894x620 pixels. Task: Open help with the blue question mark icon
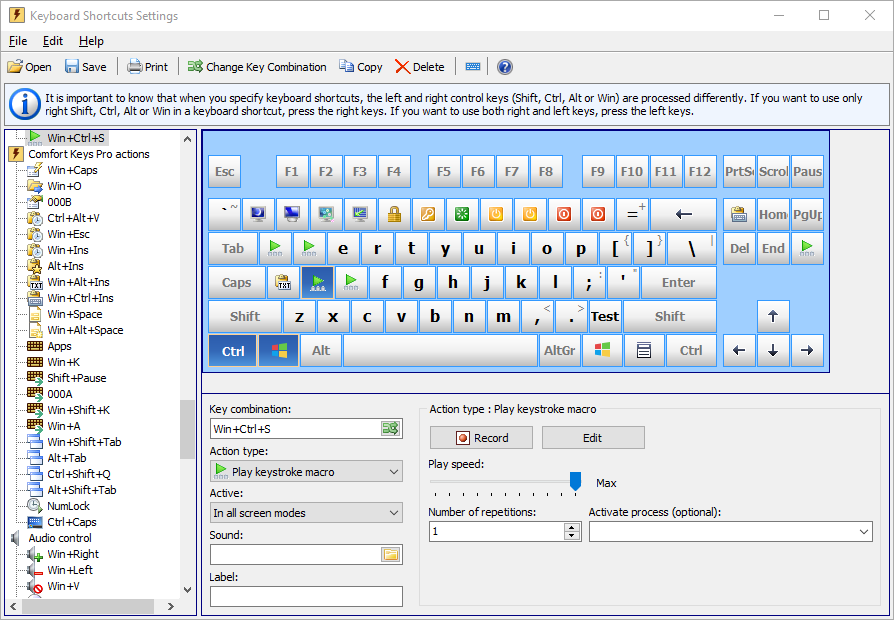click(505, 67)
